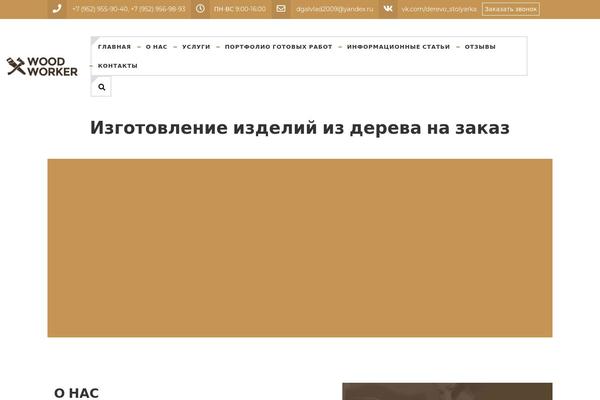Viewport: 600px width, 400px height.
Task: Open the search magnifier icon
Action: point(101,87)
